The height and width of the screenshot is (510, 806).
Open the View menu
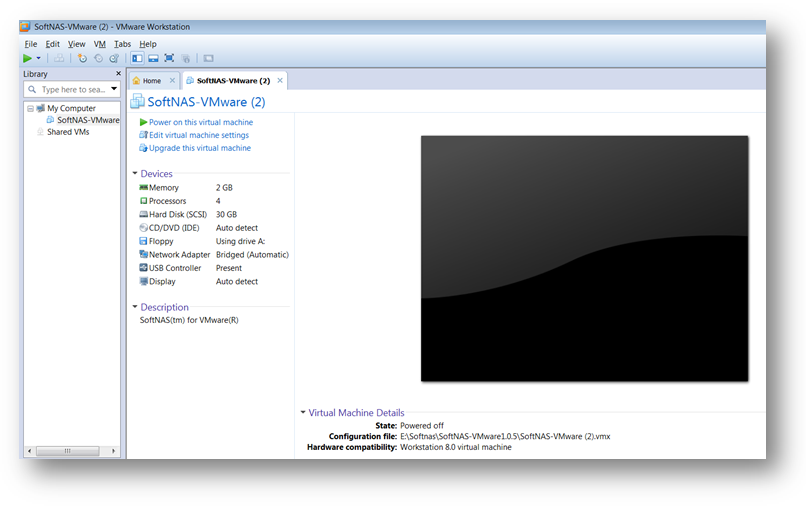point(77,44)
